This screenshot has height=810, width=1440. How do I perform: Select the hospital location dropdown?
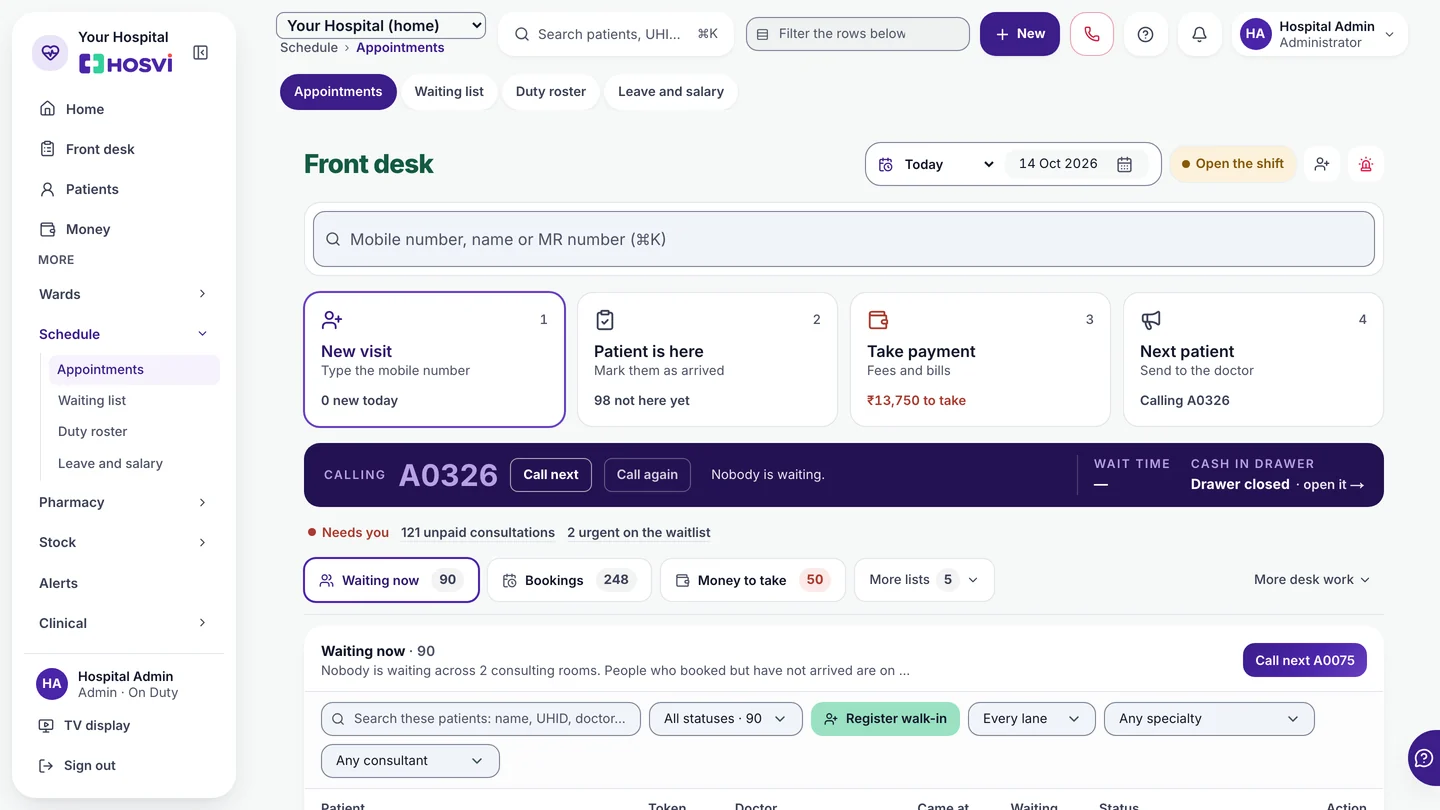pos(381,26)
